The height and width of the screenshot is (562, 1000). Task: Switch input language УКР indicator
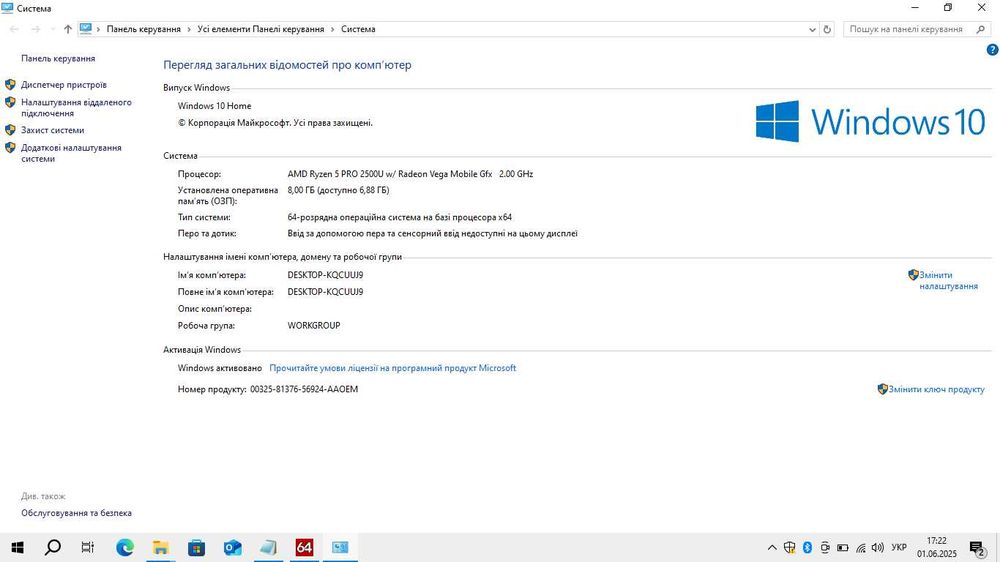tap(899, 547)
